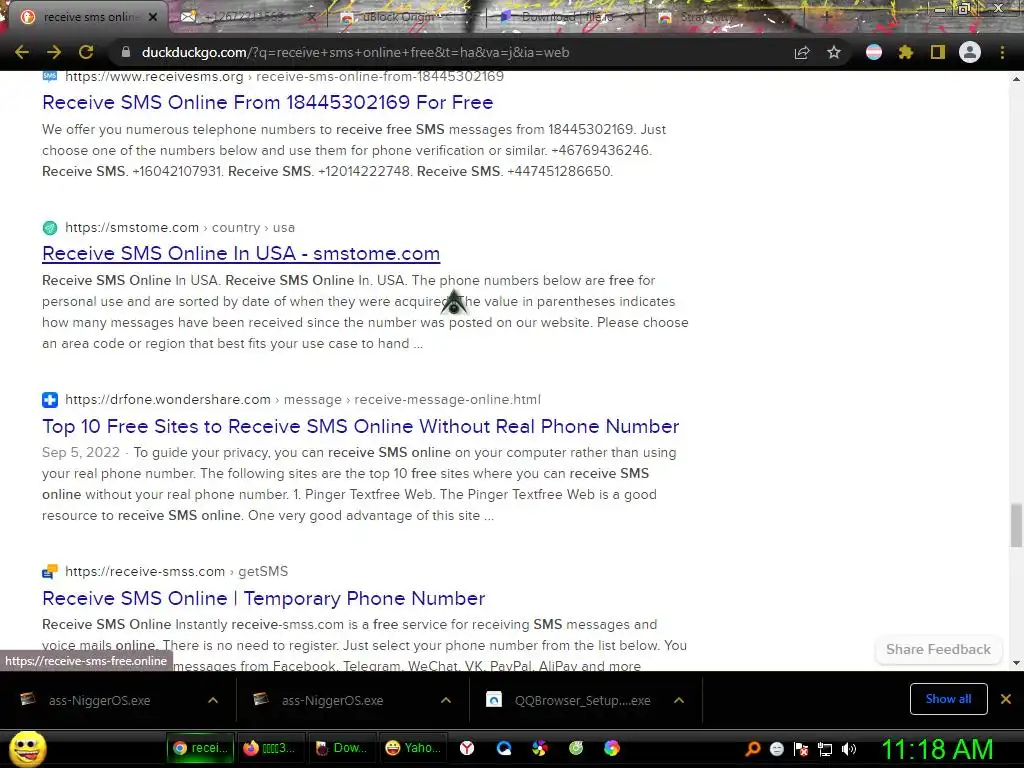Screen dimensions: 1024x768
Task: Open a new tab with the plus button
Action: tap(827, 17)
